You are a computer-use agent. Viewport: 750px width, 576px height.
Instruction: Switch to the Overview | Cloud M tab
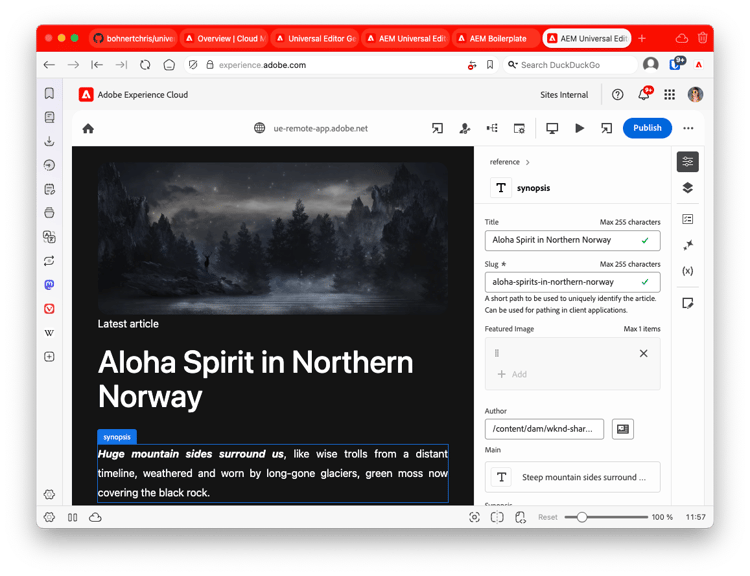[224, 38]
